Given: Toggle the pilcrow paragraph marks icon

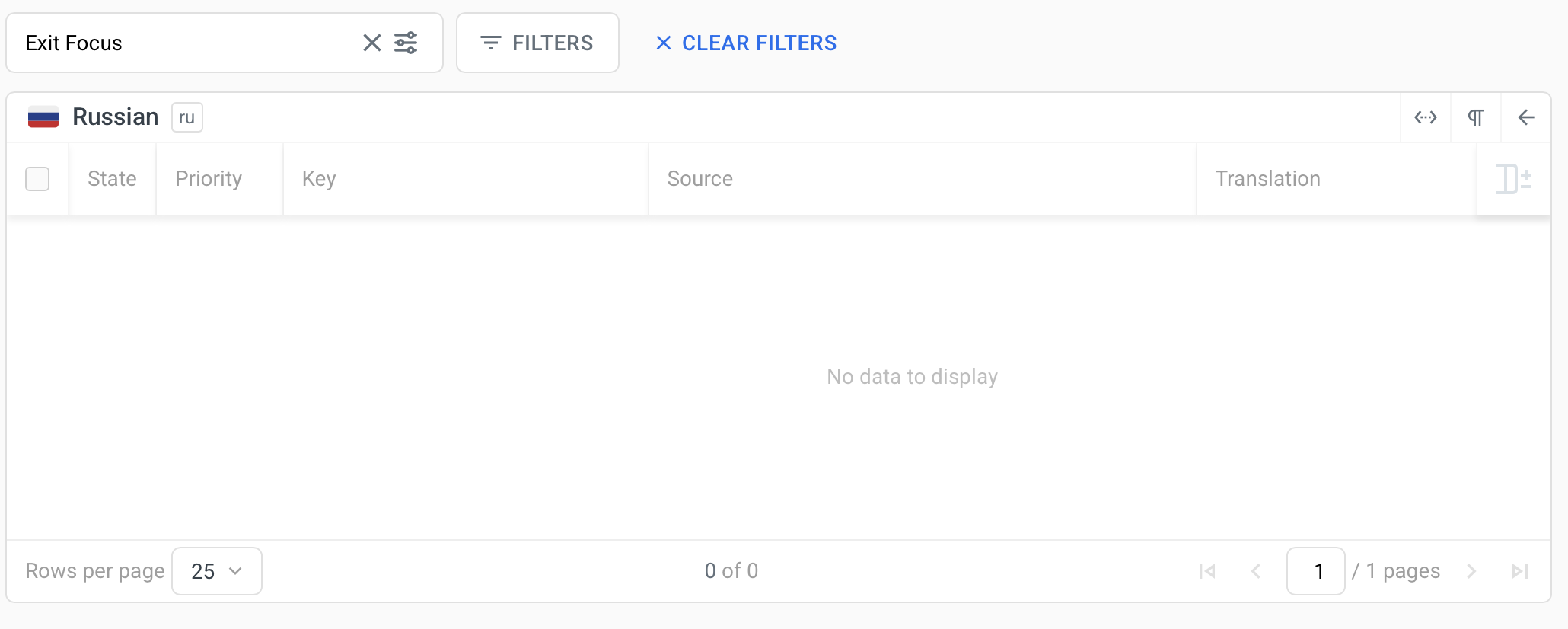Looking at the screenshot, I should (x=1475, y=117).
